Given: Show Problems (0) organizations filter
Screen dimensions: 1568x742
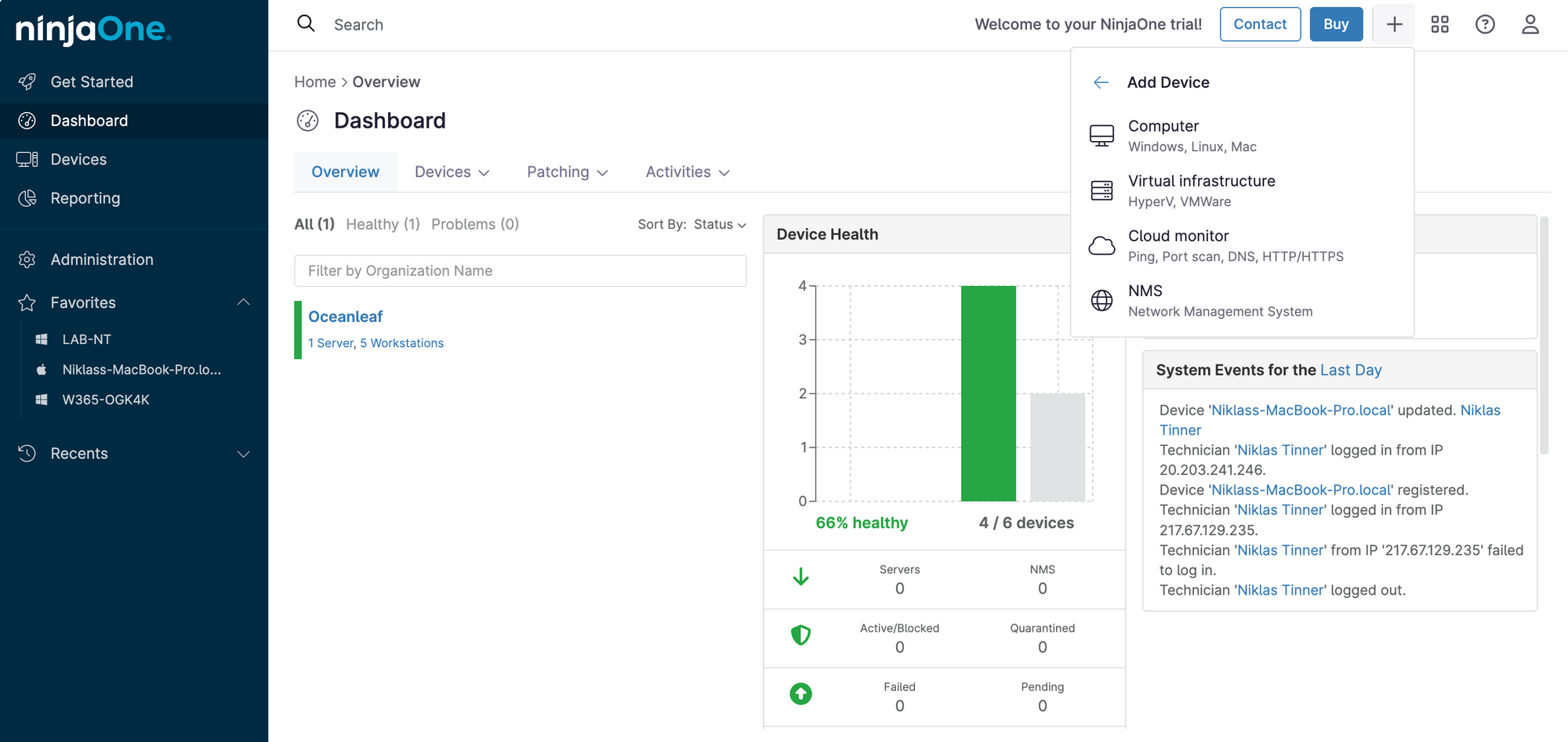Looking at the screenshot, I should click(x=475, y=224).
